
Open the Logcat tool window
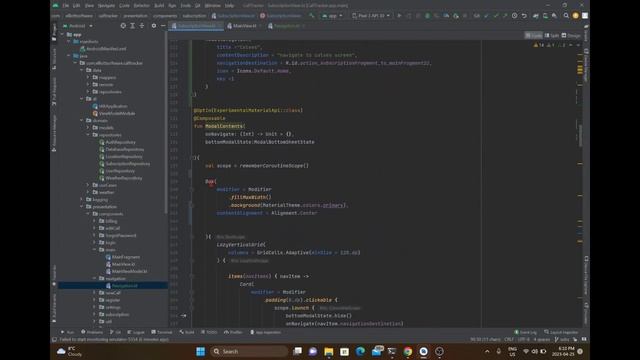[x=136, y=332]
